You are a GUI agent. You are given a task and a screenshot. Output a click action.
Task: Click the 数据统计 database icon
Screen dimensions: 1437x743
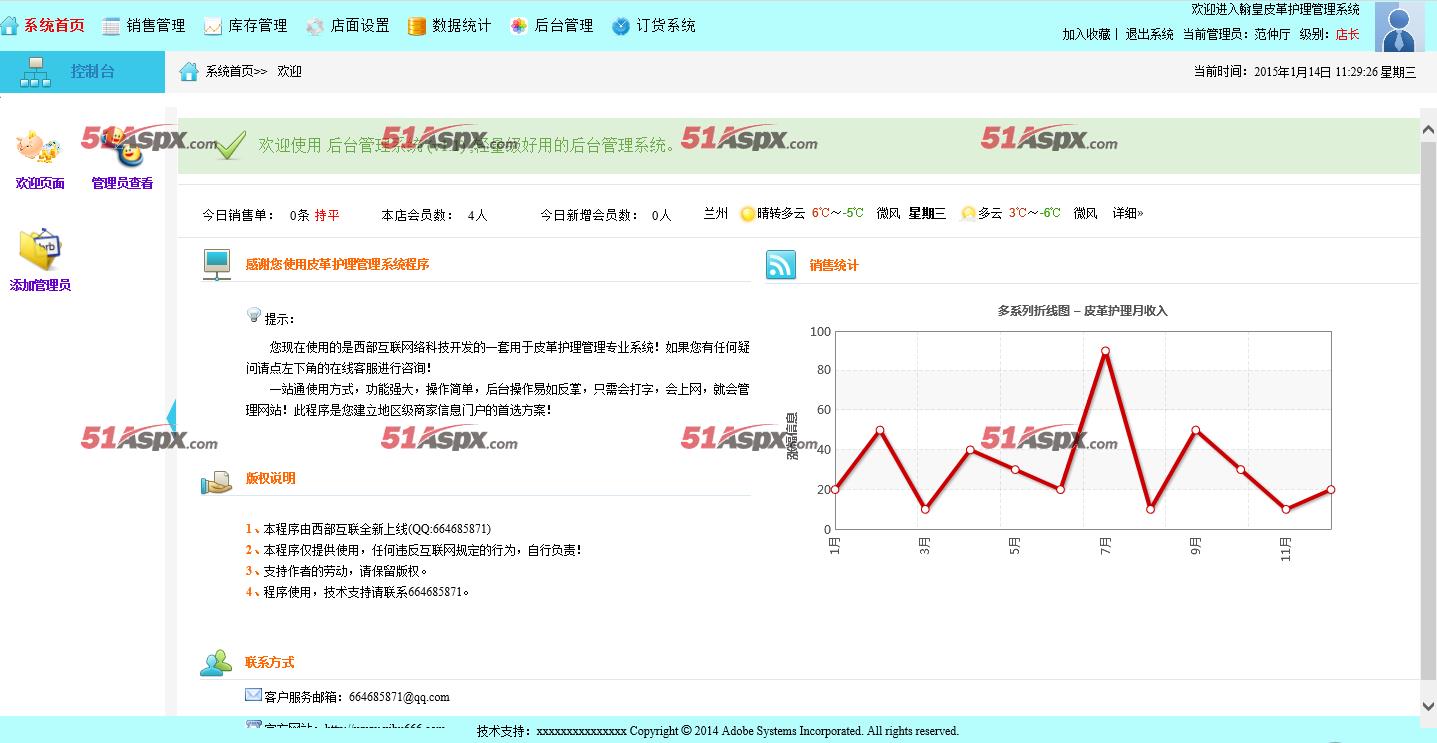(x=417, y=26)
